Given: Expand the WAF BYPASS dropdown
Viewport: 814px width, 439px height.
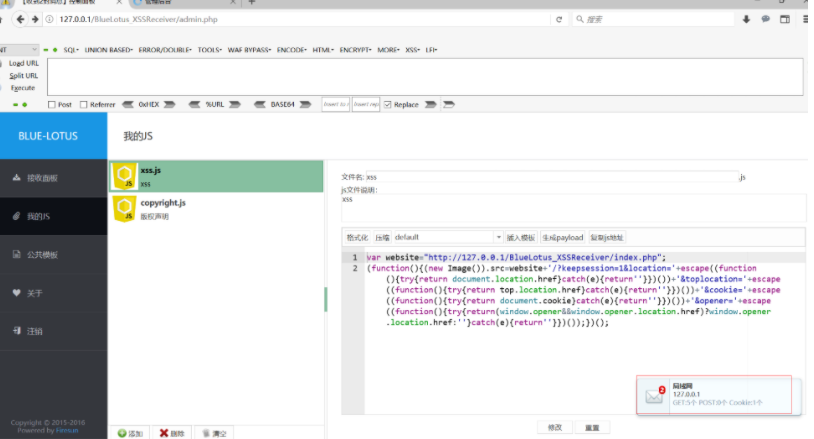Looking at the screenshot, I should (249, 50).
